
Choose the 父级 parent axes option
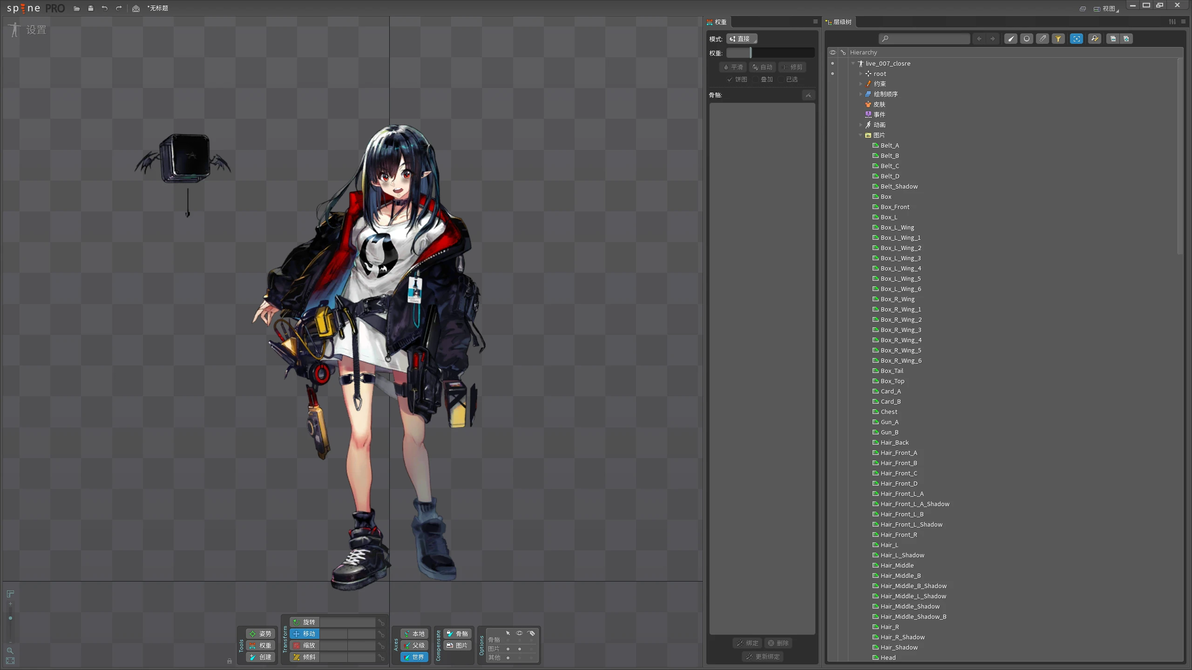pyautogui.click(x=414, y=646)
